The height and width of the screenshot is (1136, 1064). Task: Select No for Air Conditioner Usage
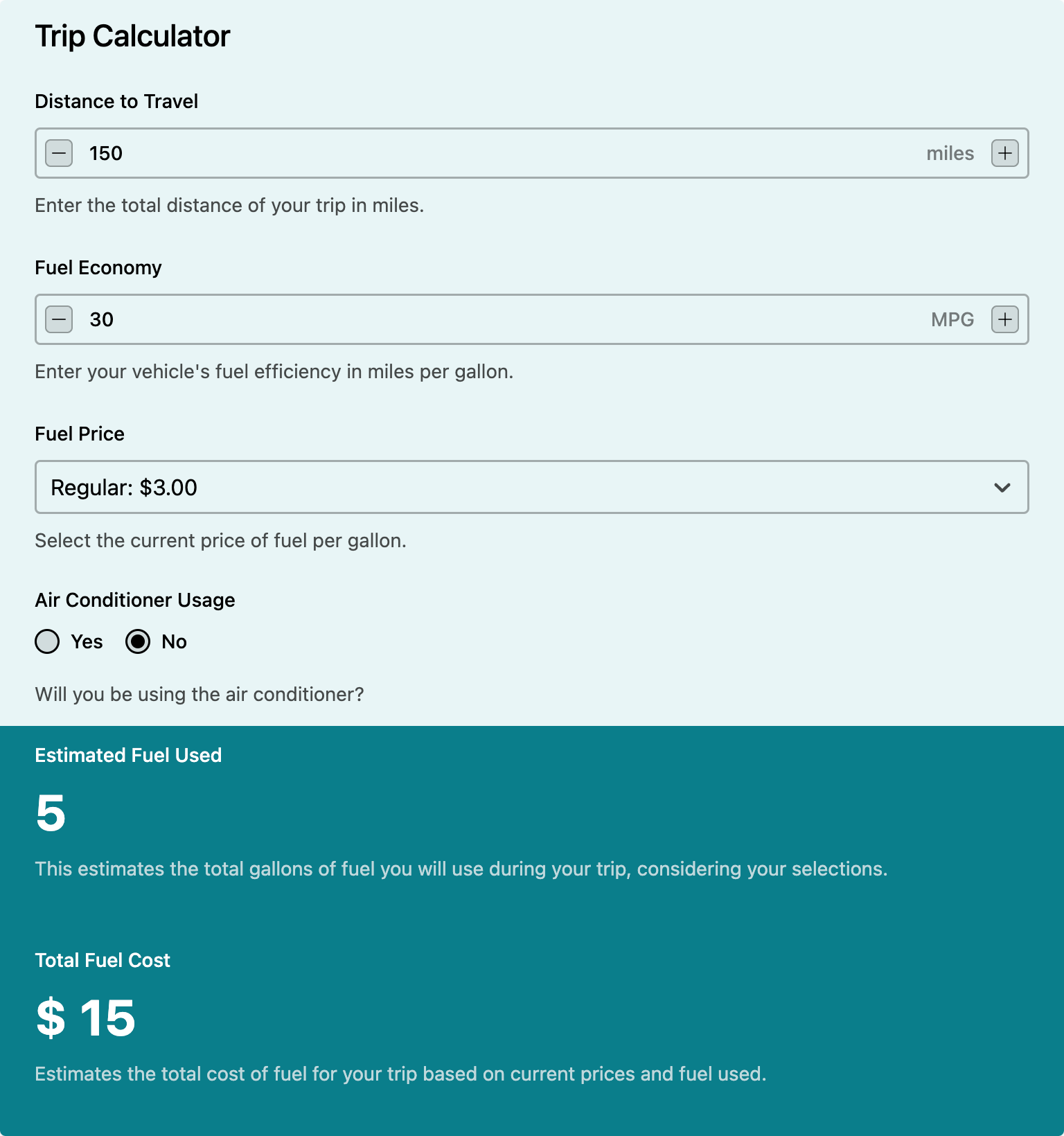point(138,642)
